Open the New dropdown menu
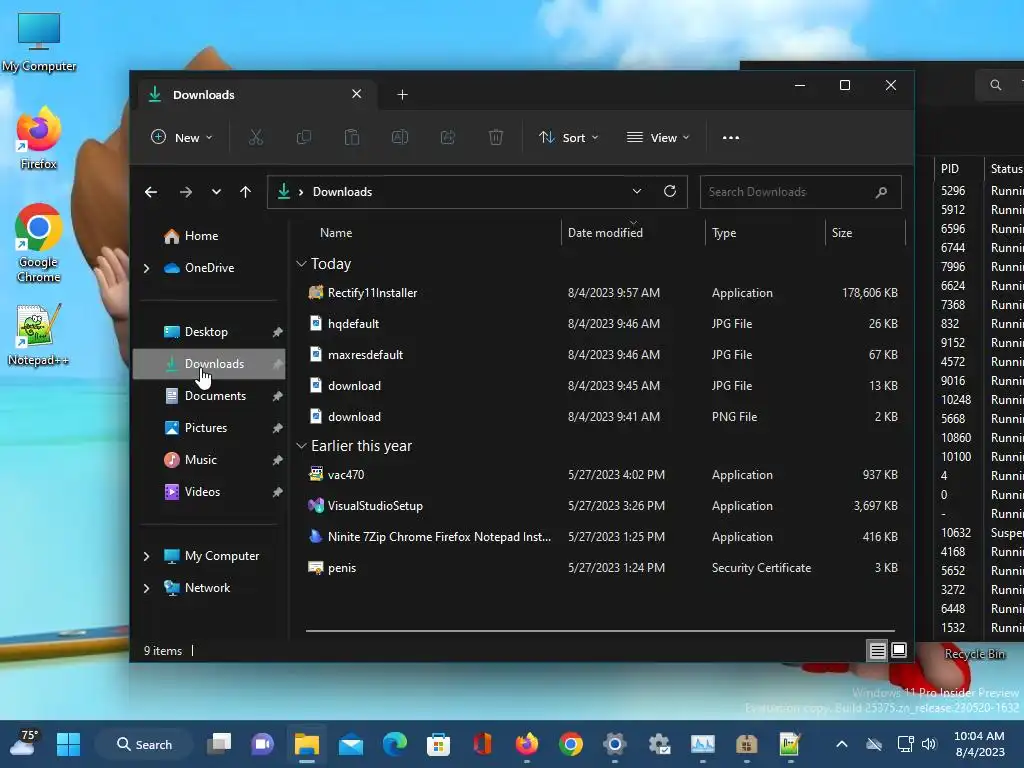The image size is (1024, 768). pyautogui.click(x=182, y=137)
